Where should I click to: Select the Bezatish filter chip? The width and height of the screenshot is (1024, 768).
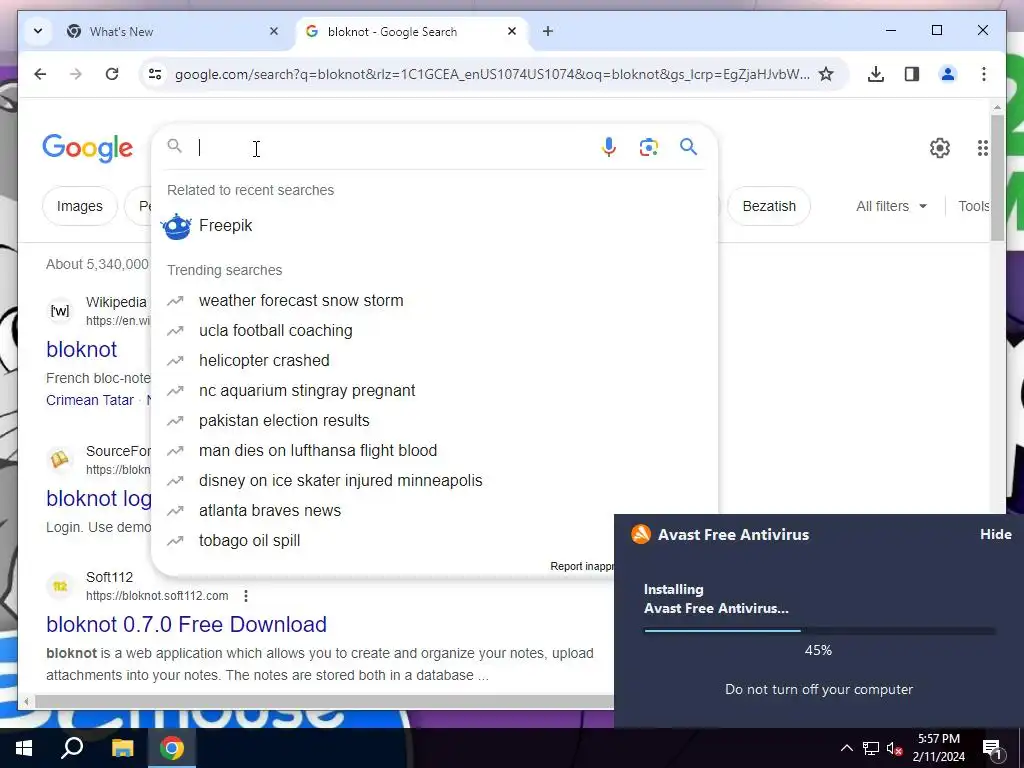click(x=769, y=206)
